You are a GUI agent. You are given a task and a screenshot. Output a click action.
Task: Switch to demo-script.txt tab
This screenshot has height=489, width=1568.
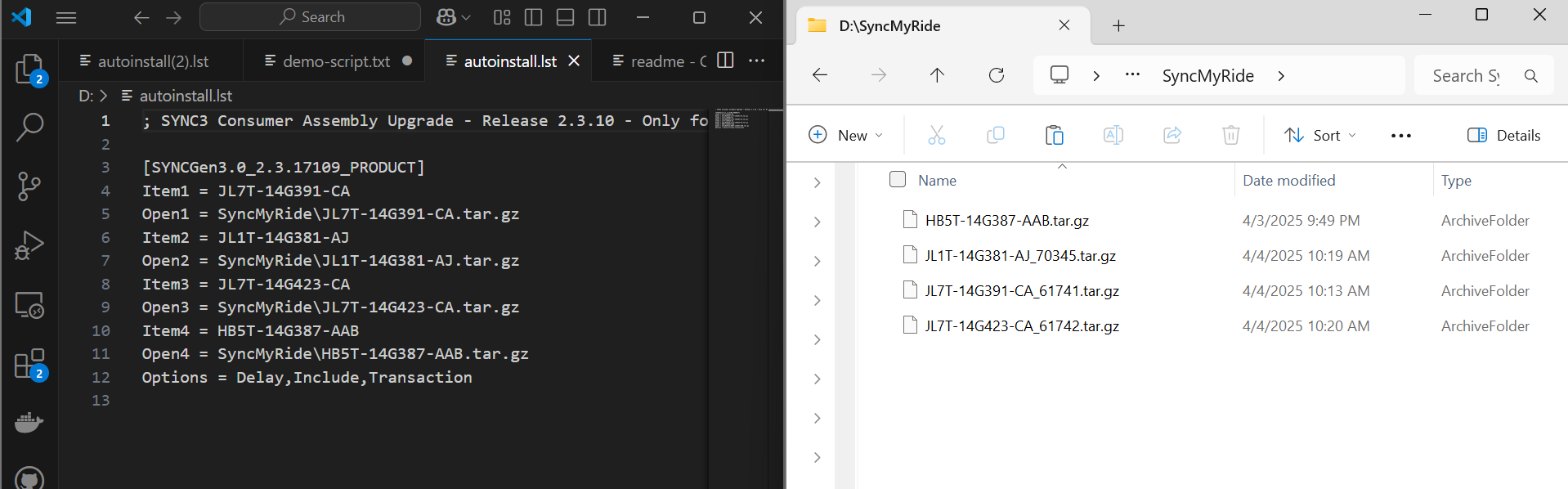tap(336, 61)
